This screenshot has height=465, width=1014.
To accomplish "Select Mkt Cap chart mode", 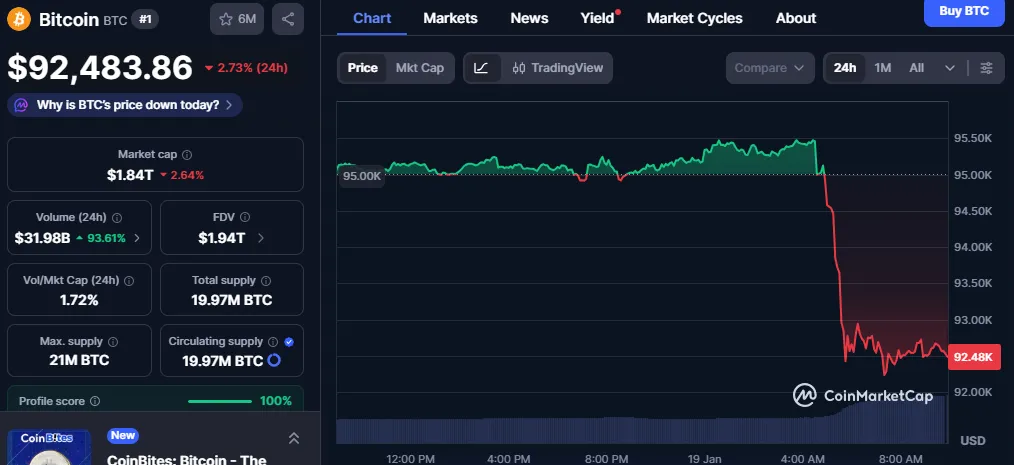I will click(x=420, y=68).
